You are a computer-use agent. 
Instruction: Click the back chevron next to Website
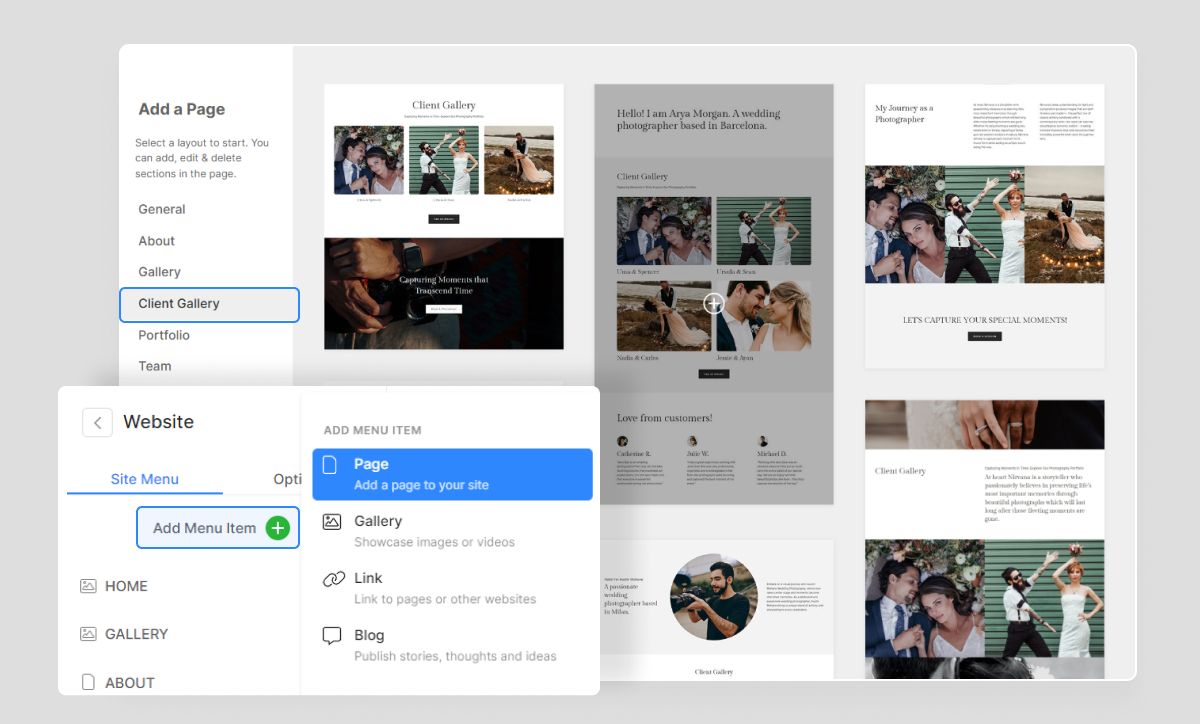point(97,422)
